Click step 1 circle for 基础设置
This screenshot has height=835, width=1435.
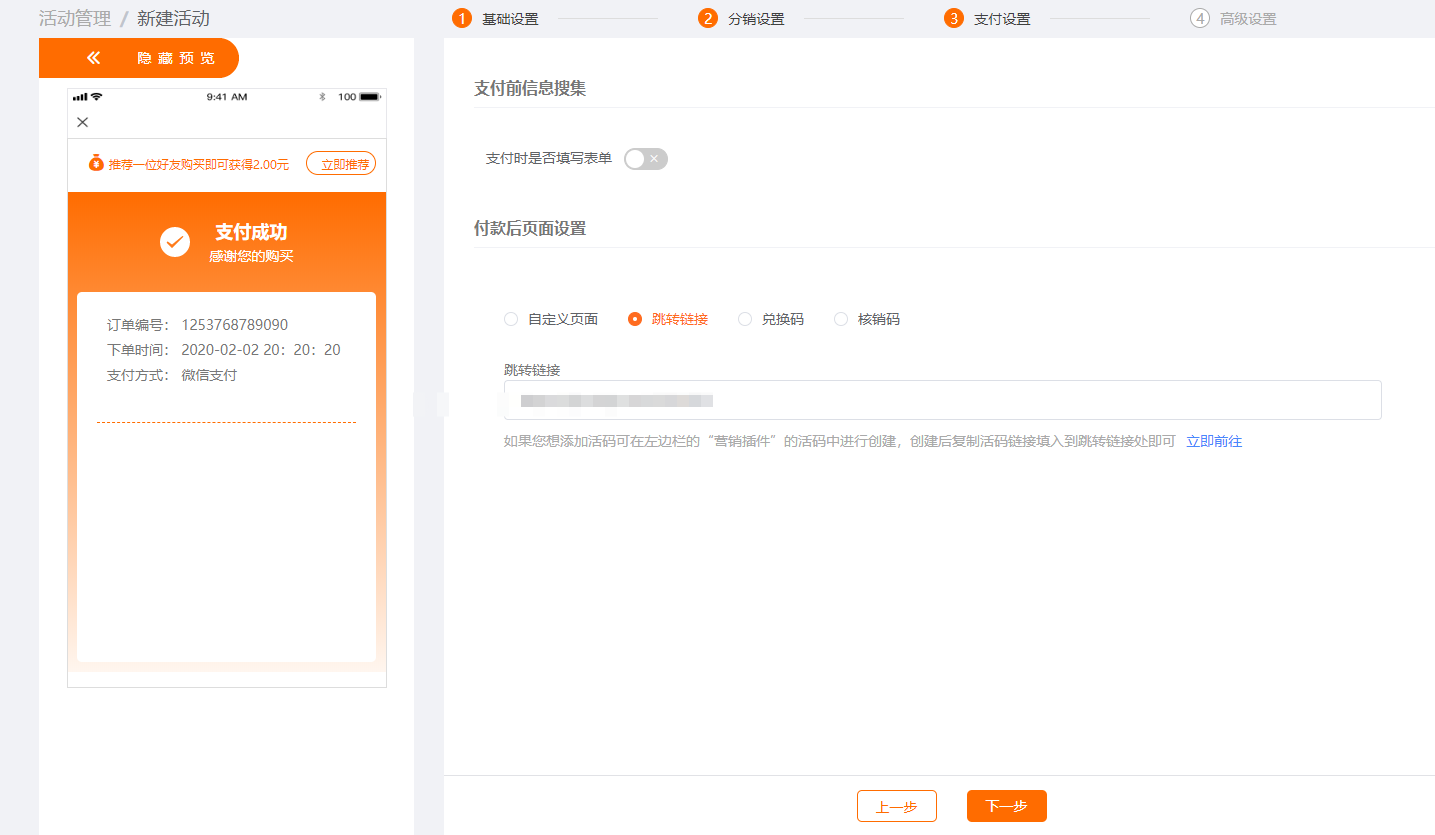[461, 18]
